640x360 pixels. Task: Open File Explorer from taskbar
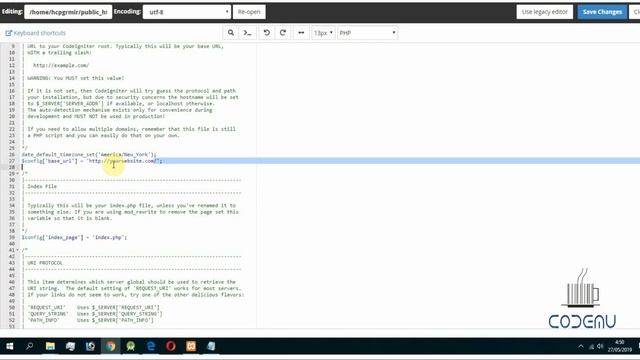(50, 346)
